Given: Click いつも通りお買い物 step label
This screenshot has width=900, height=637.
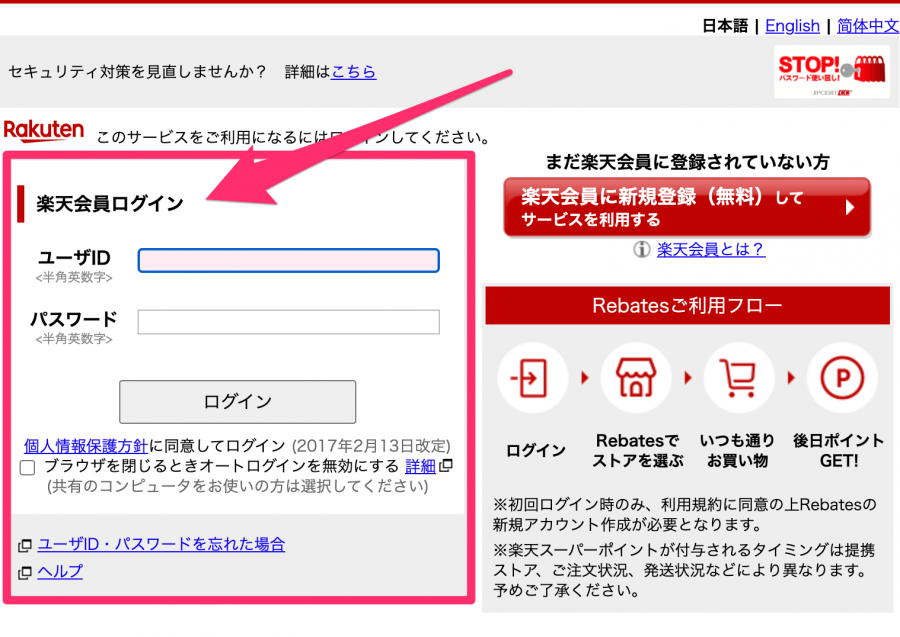Looking at the screenshot, I should 738,450.
